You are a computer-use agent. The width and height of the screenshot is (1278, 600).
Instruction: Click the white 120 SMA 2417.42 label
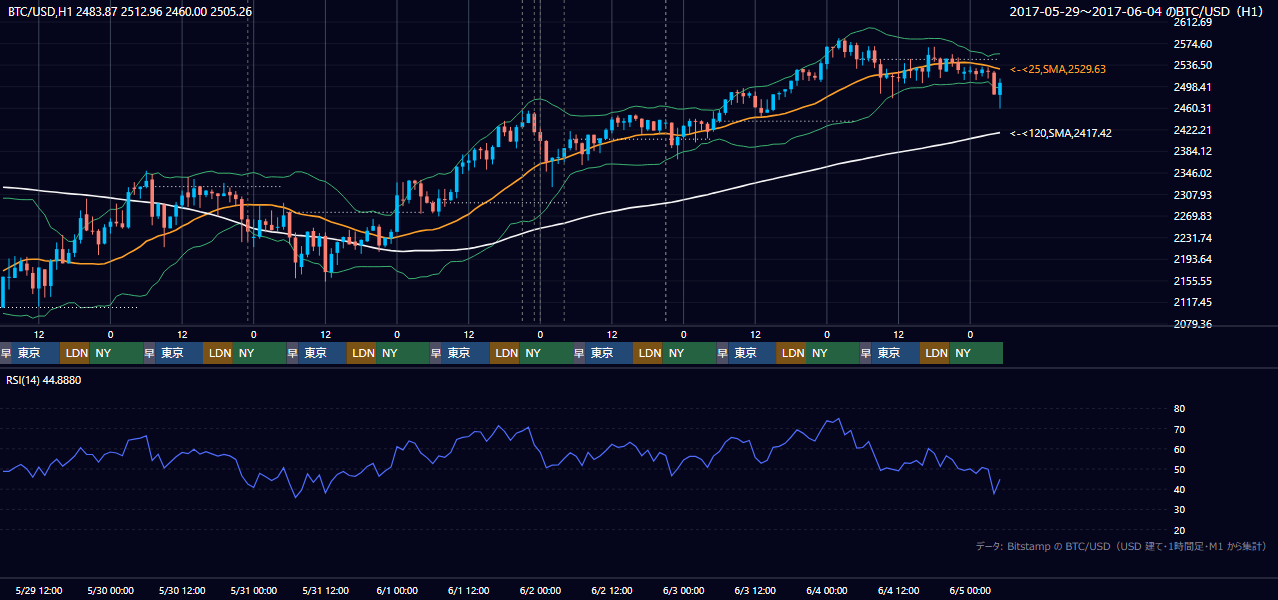click(x=1061, y=132)
